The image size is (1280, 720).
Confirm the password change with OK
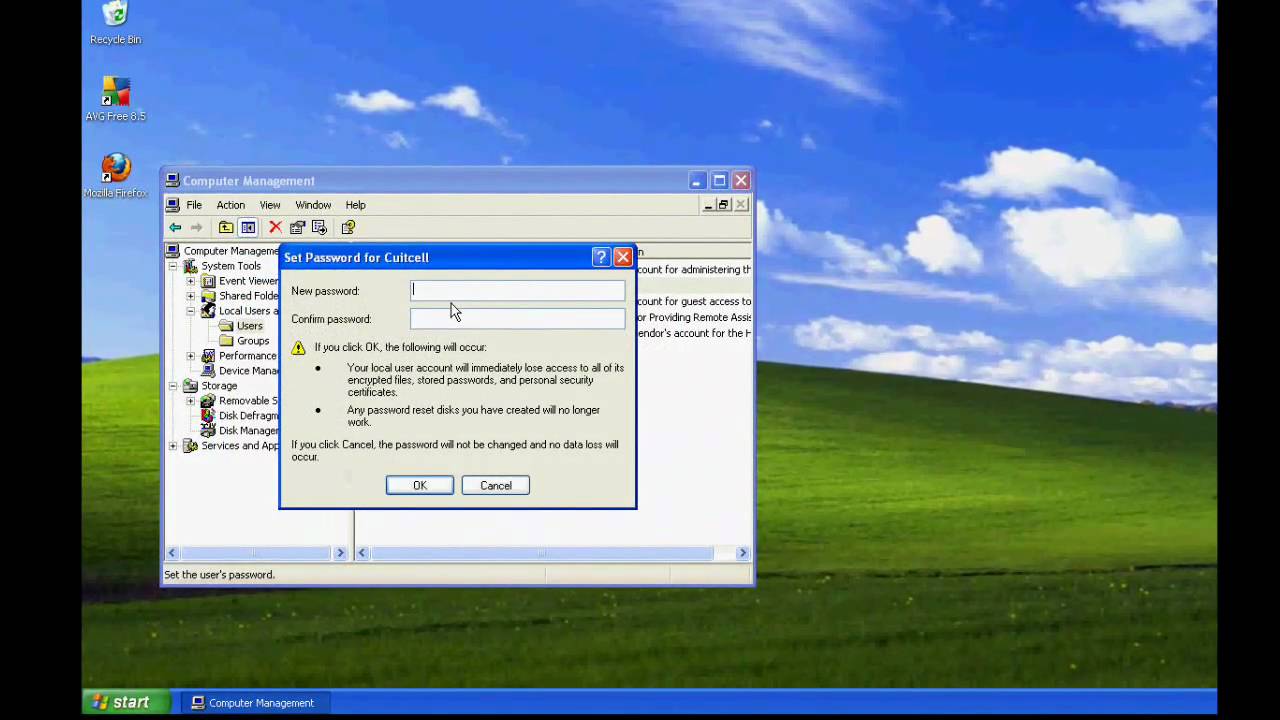pos(420,485)
